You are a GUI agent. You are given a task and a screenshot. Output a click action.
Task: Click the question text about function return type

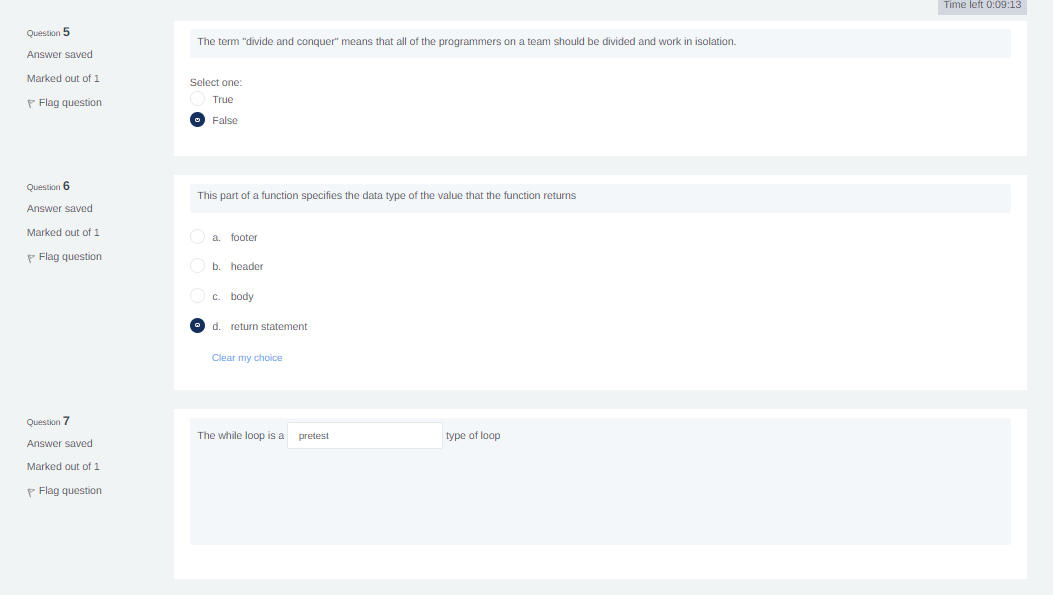tap(387, 195)
